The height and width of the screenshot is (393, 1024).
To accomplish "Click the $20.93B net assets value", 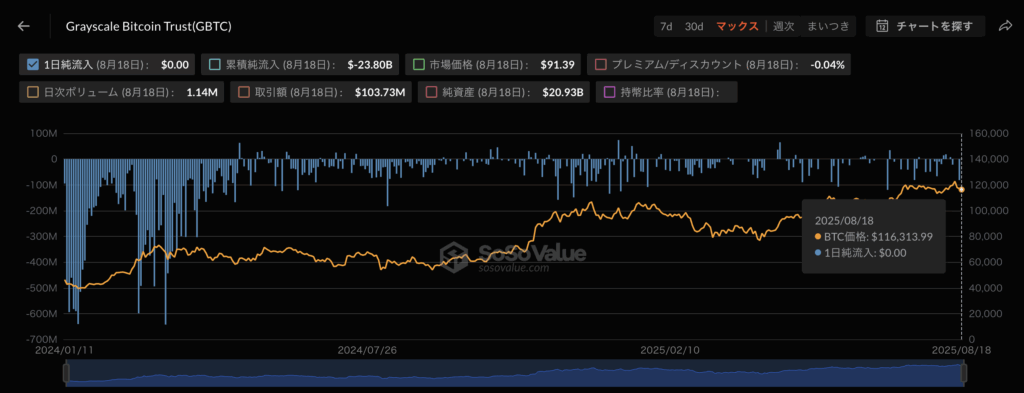I will point(564,92).
